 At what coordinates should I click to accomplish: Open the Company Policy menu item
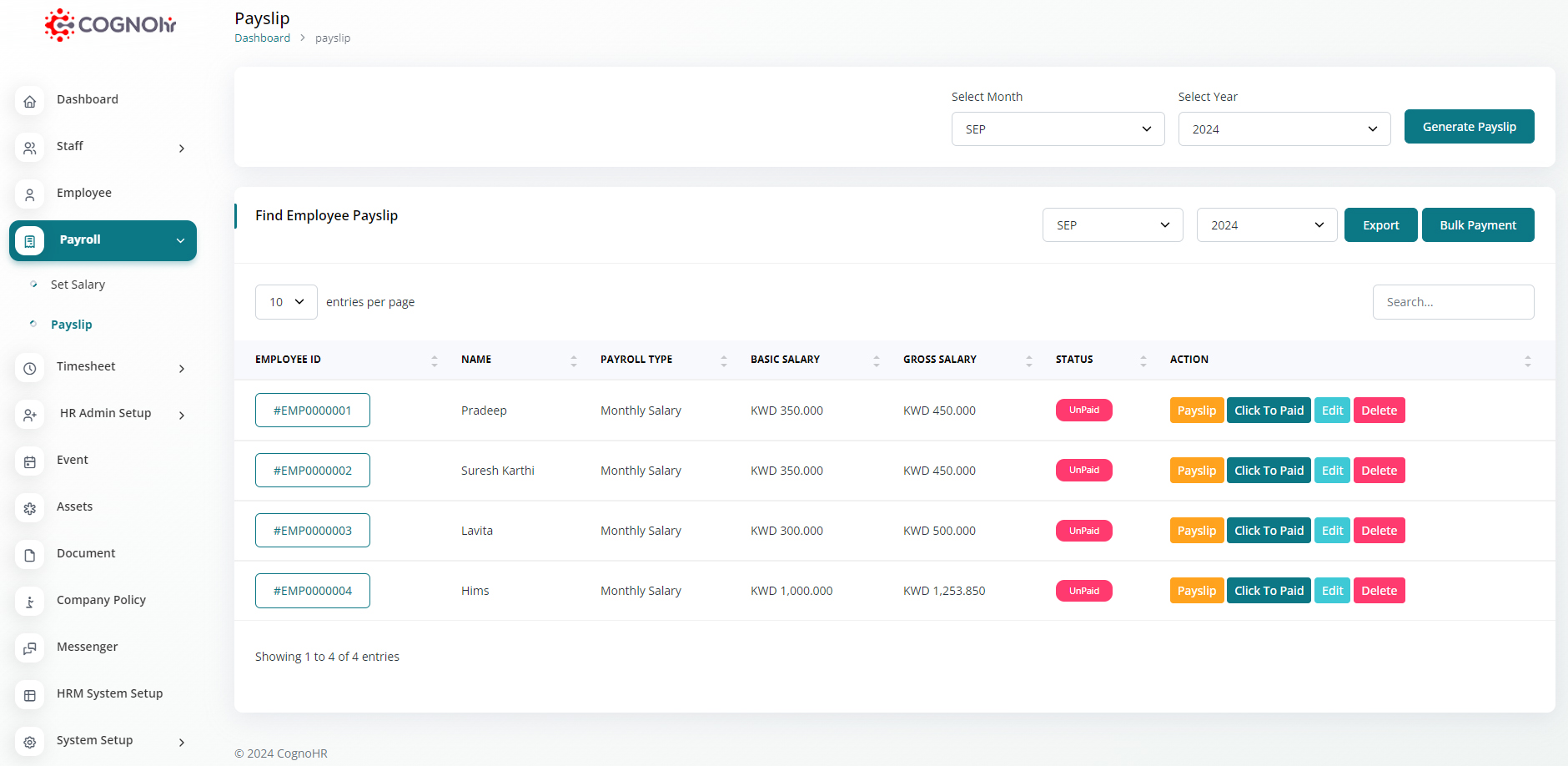click(101, 600)
